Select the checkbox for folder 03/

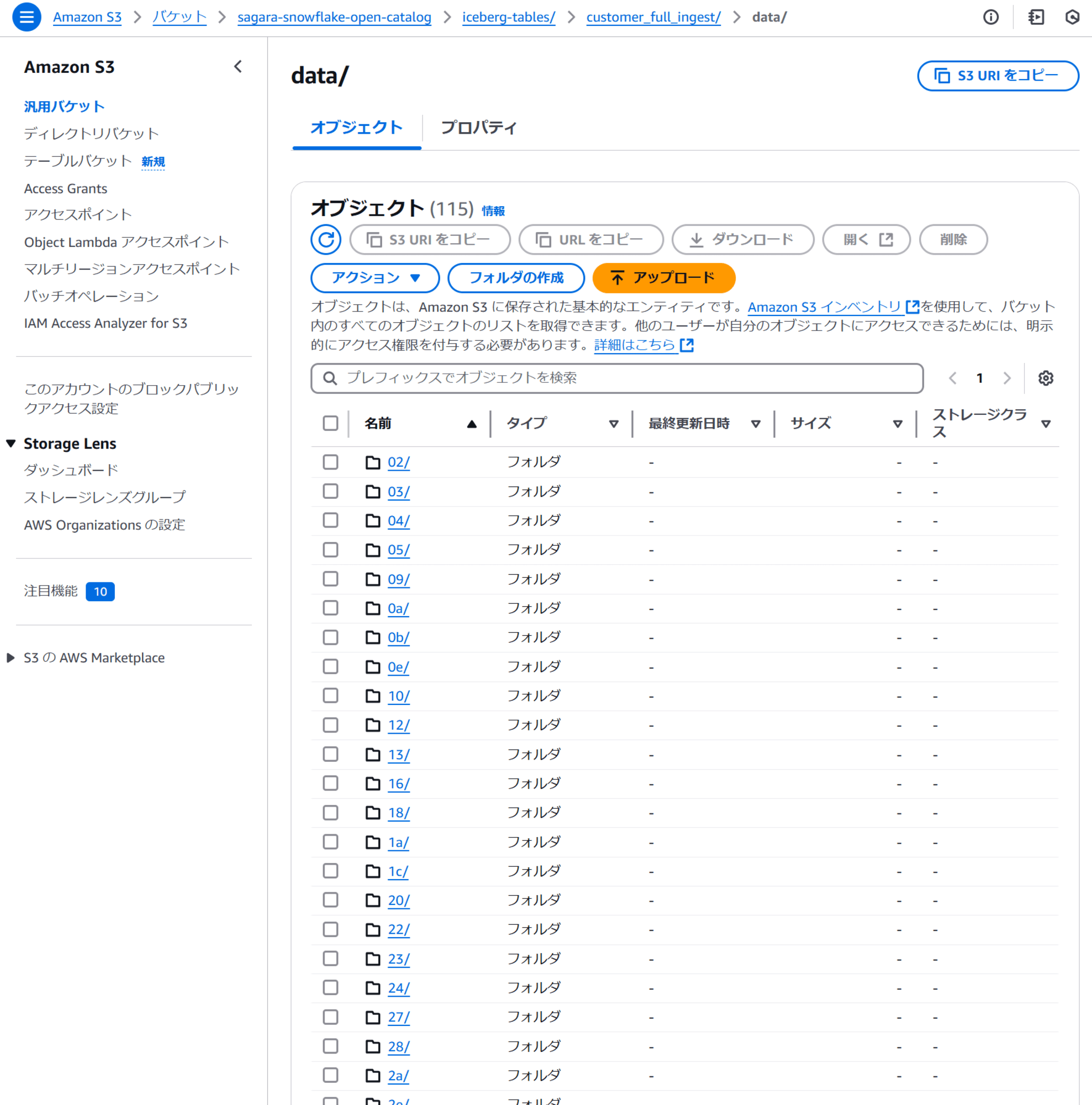tap(330, 491)
